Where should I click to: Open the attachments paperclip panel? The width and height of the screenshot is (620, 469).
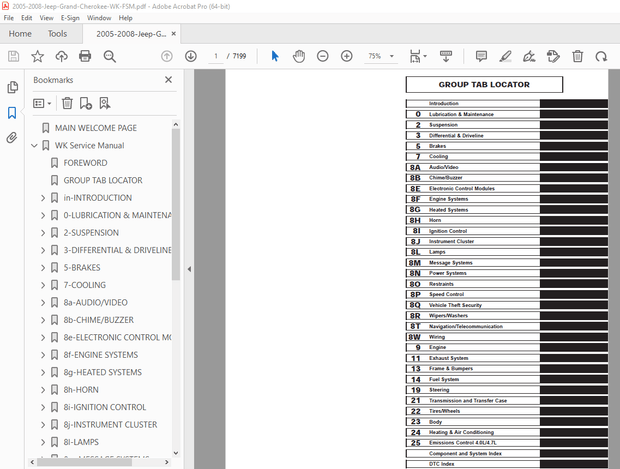pyautogui.click(x=12, y=138)
